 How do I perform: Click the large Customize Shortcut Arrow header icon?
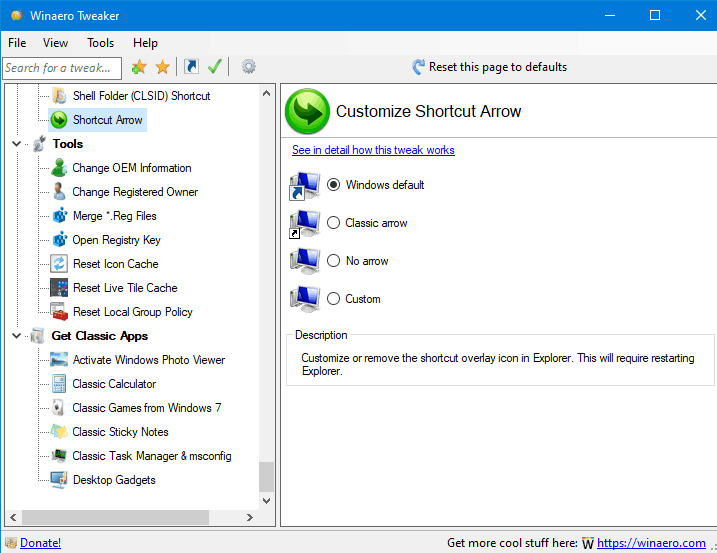point(307,111)
